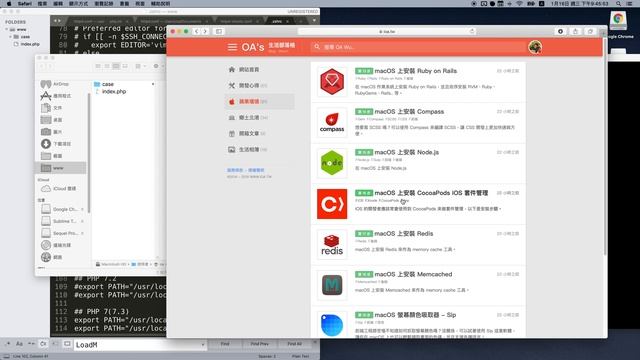This screenshot has height=360, width=640.
Task: Select the red Apple category in the blog sidebar
Action: pos(259,101)
